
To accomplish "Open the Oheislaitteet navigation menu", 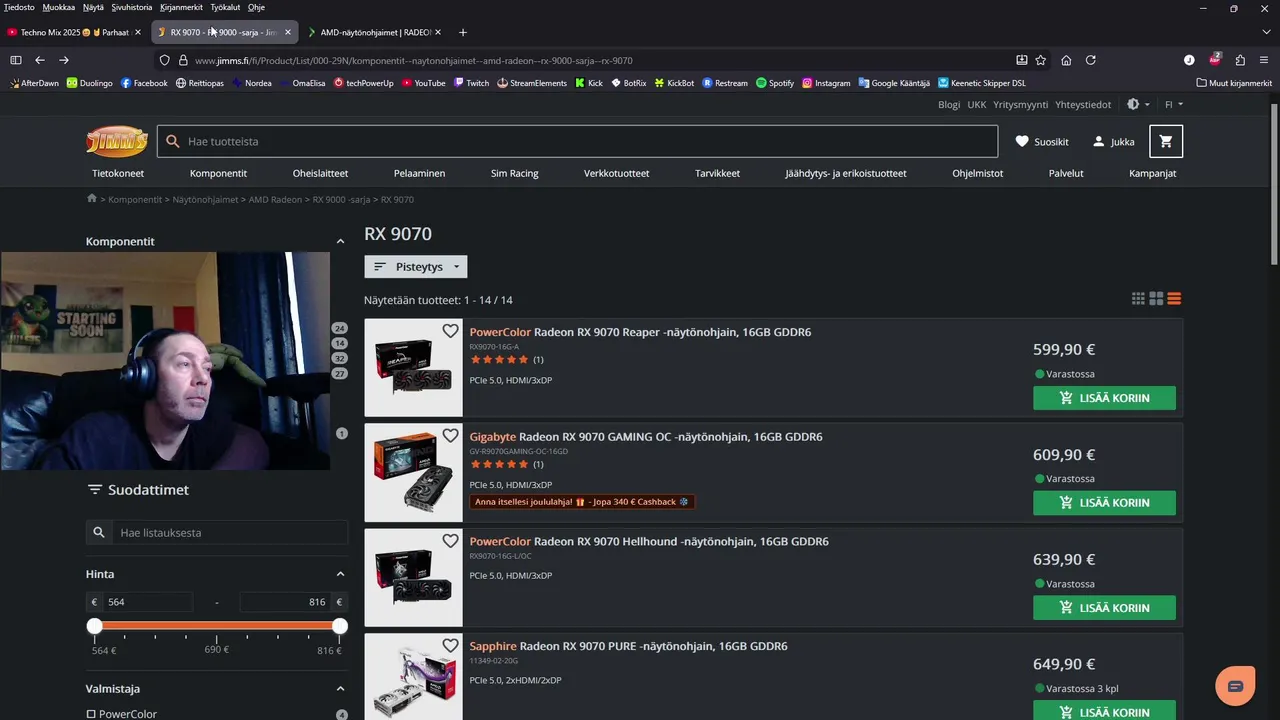I will click(320, 173).
